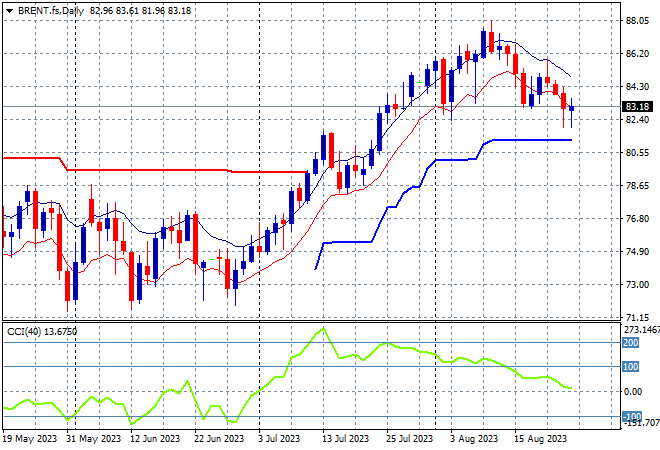
Task: Click the green CCI peak near 13 Jul
Action: coord(323,328)
